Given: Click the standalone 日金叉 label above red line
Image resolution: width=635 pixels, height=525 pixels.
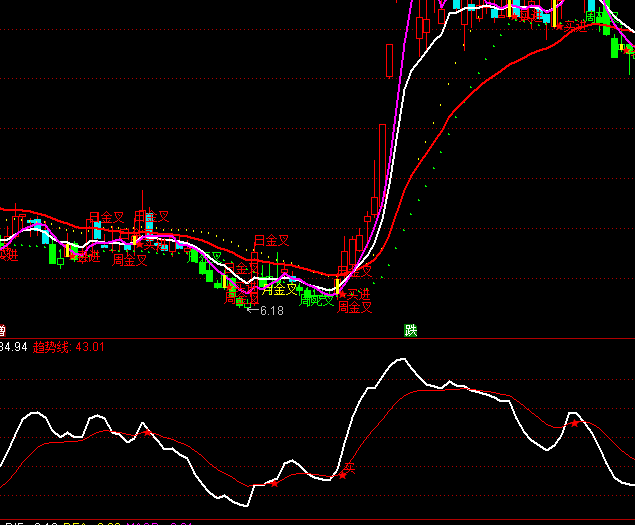Looking at the screenshot, I should pos(271,240).
